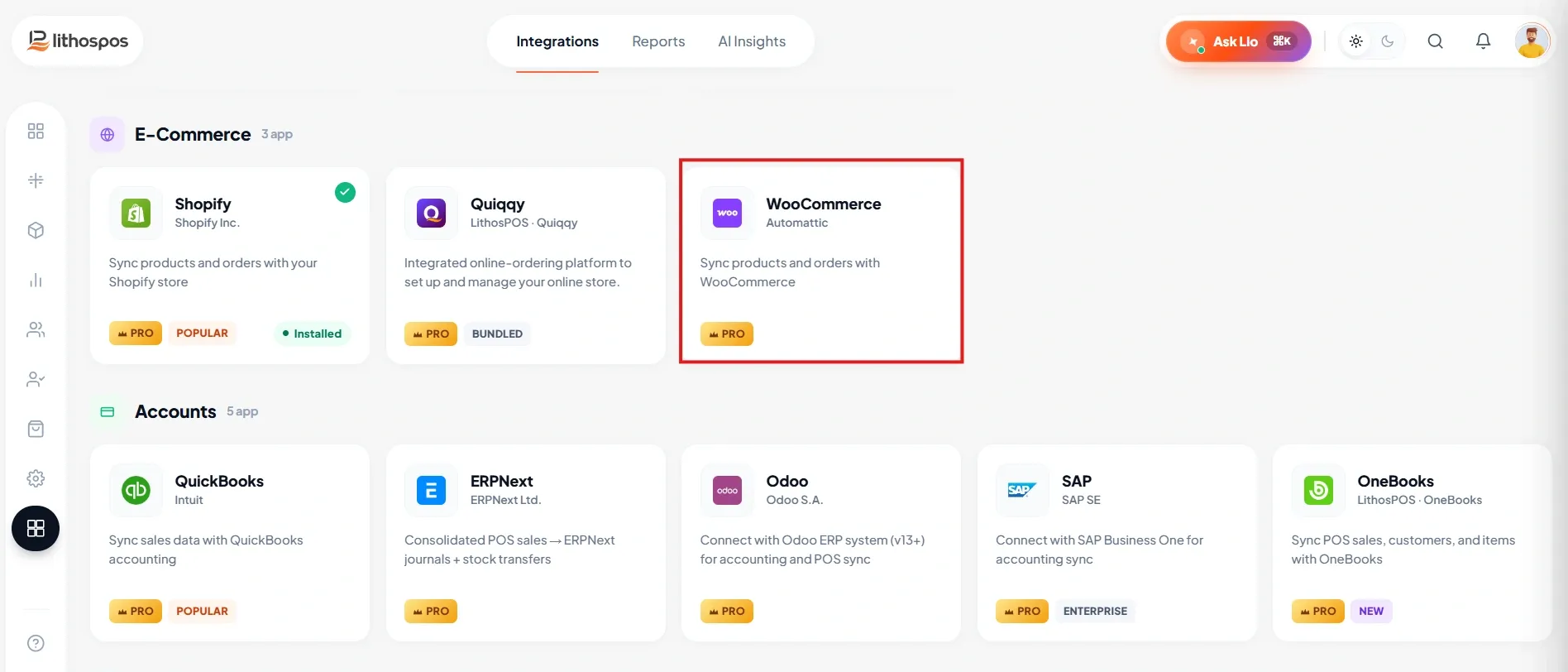This screenshot has height=672, width=1568.
Task: Click the QuickBooks app logo
Action: (136, 490)
